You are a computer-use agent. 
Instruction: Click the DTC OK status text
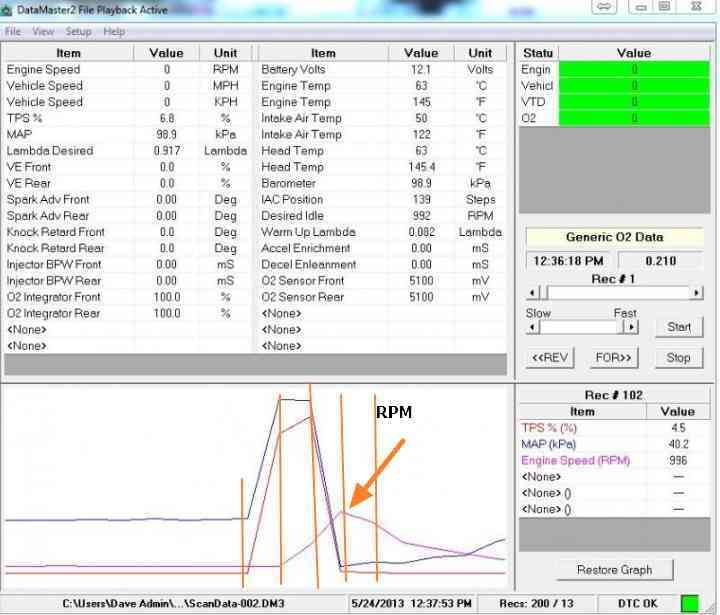(x=637, y=604)
